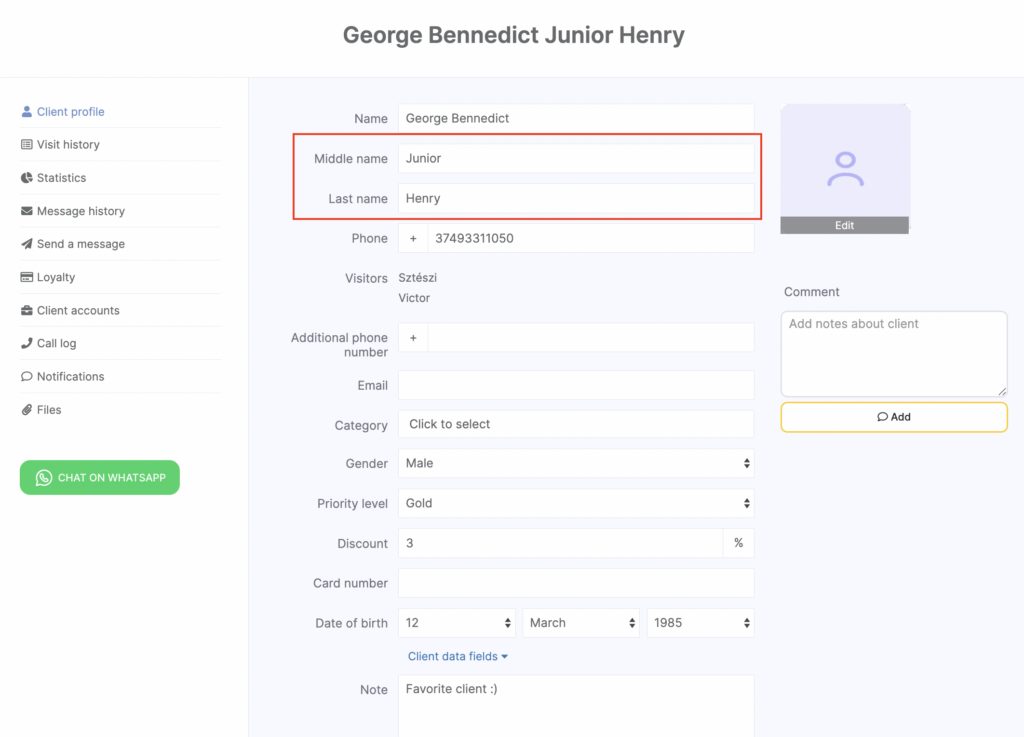Click the Client profile person icon
1024x737 pixels.
tap(27, 112)
